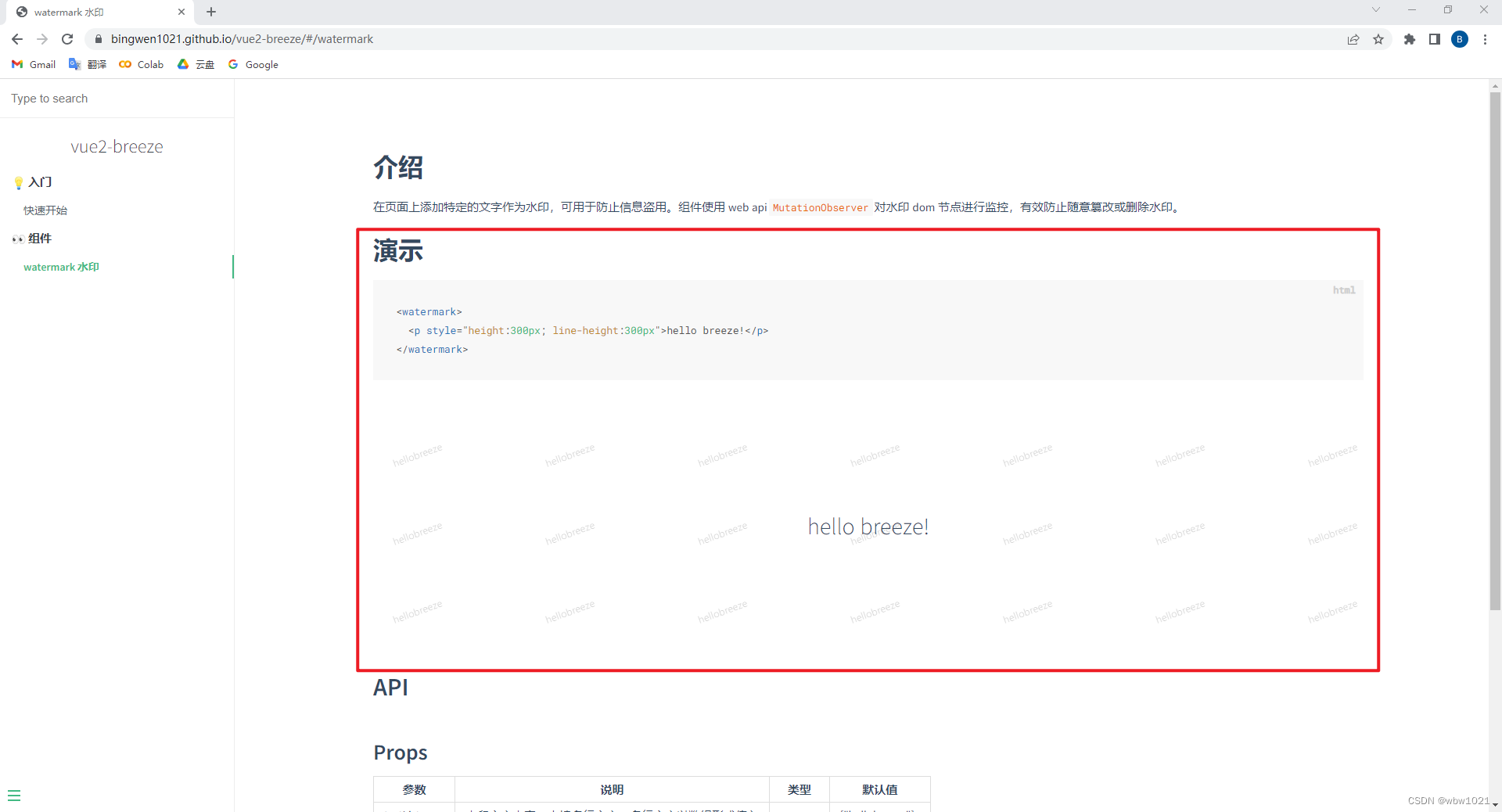Bookmark this page with the star
Viewport: 1502px width, 812px height.
tap(1378, 39)
